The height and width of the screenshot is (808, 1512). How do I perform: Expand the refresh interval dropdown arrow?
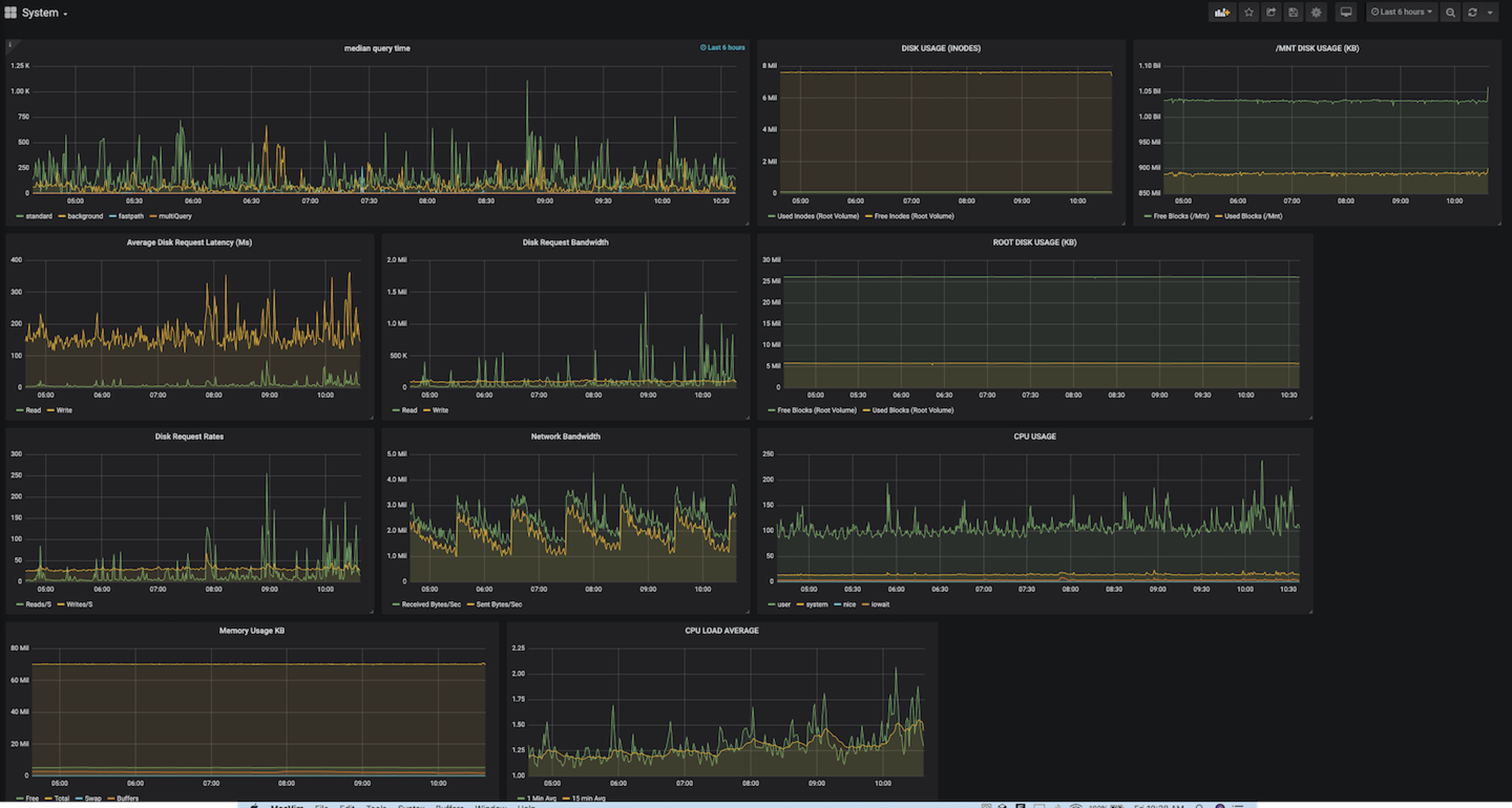[1490, 12]
